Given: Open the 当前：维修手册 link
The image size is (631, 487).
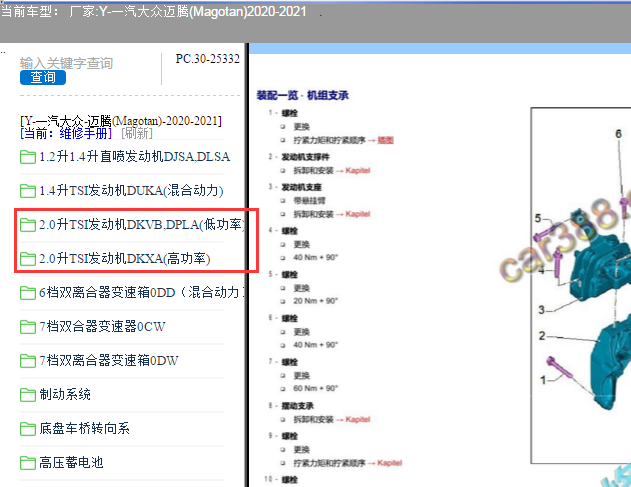Looking at the screenshot, I should click(x=66, y=133).
